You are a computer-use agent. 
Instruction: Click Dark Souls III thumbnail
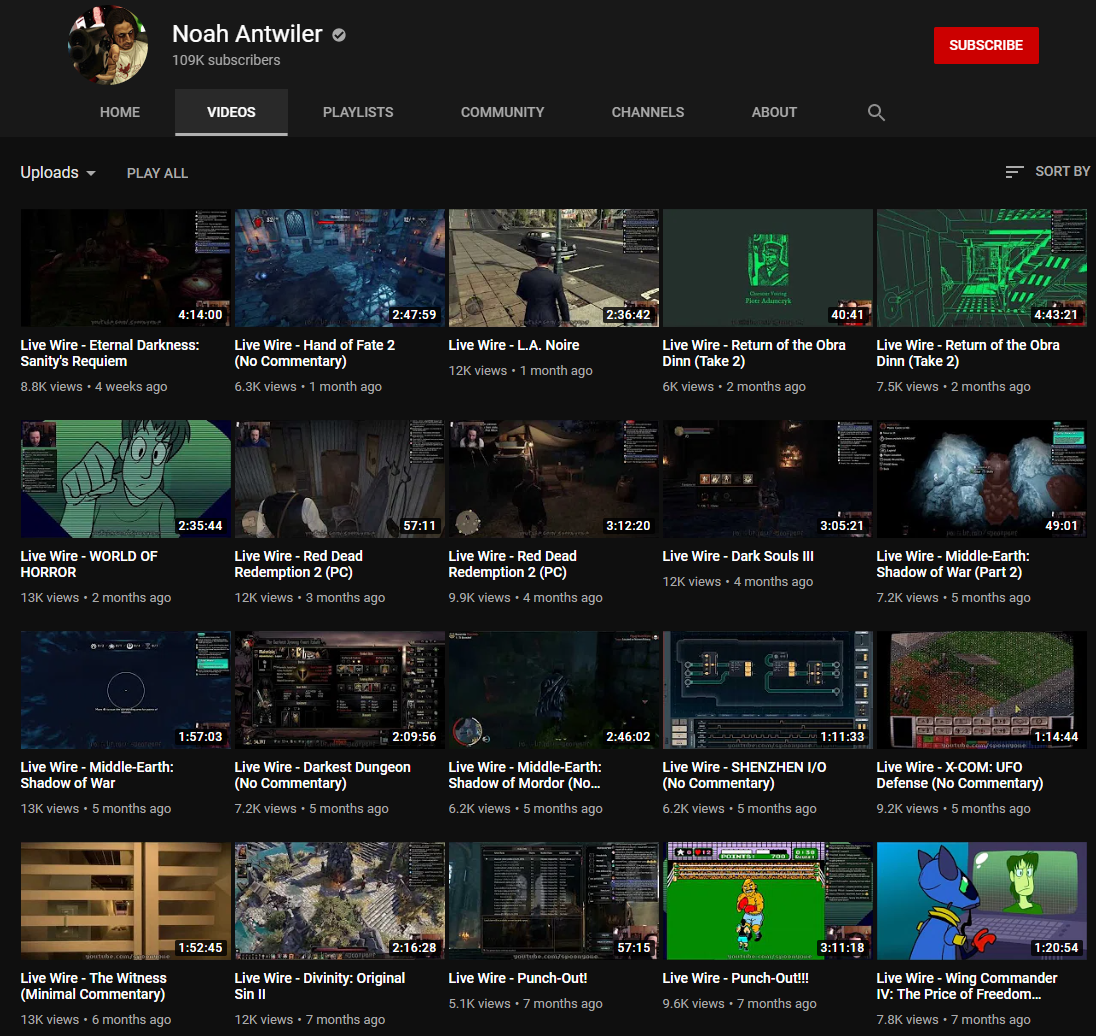click(767, 479)
